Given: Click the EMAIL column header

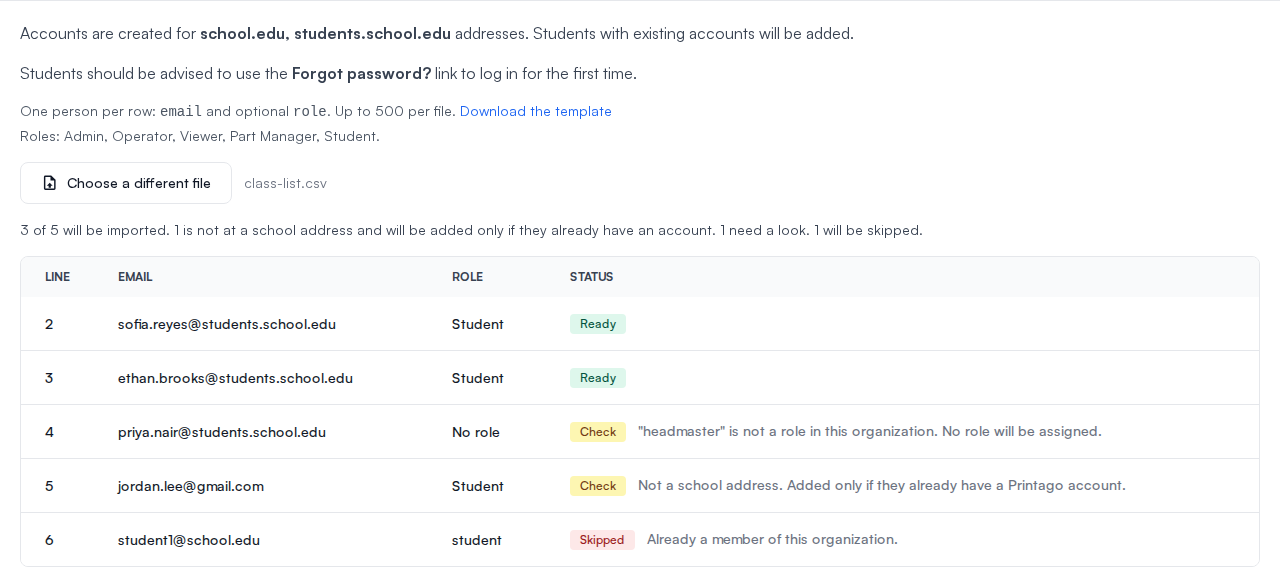Looking at the screenshot, I should [135, 277].
